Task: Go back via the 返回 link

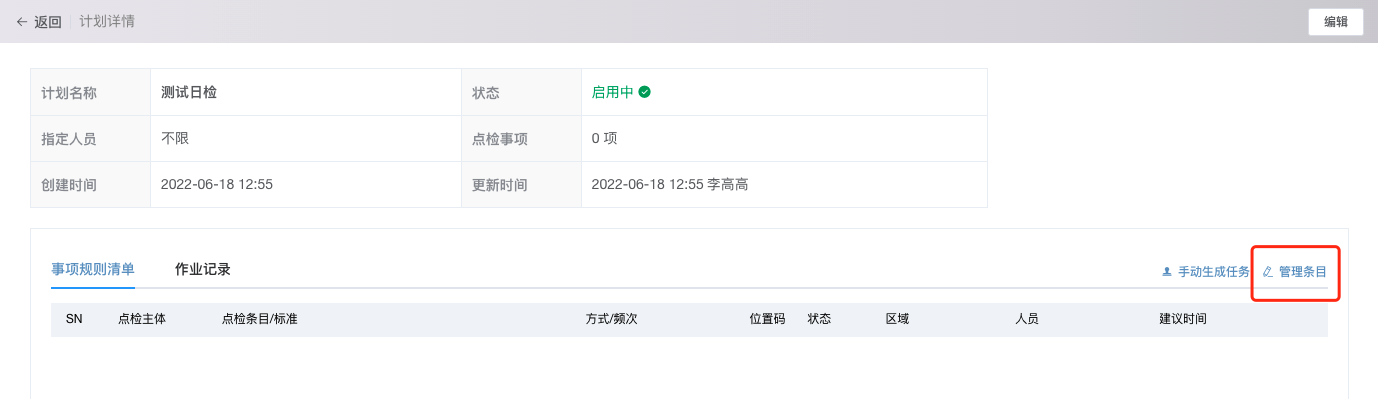Action: pyautogui.click(x=48, y=21)
